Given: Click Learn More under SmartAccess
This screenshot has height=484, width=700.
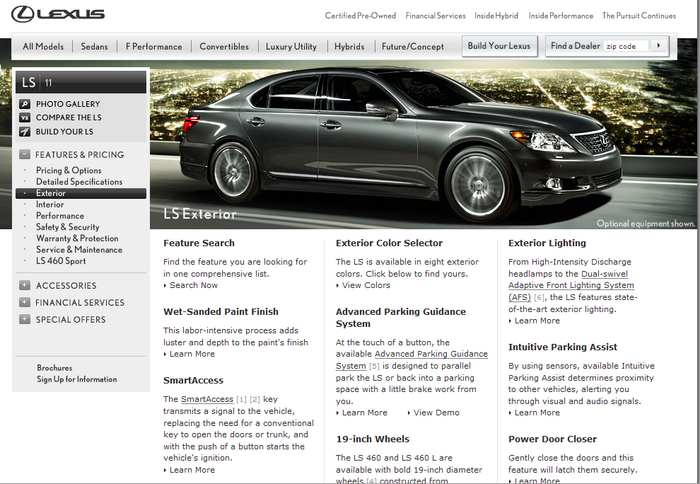Looking at the screenshot, I should click(x=192, y=470).
